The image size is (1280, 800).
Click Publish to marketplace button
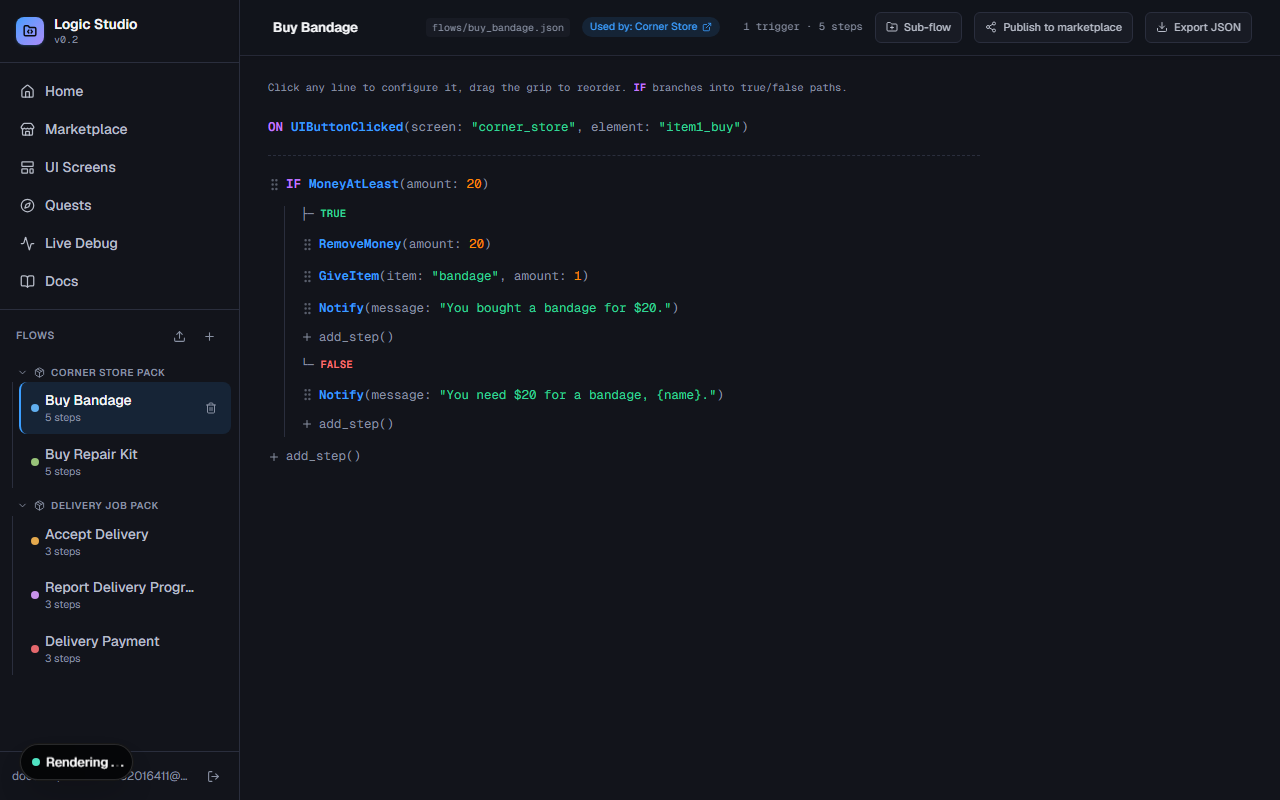(1053, 27)
